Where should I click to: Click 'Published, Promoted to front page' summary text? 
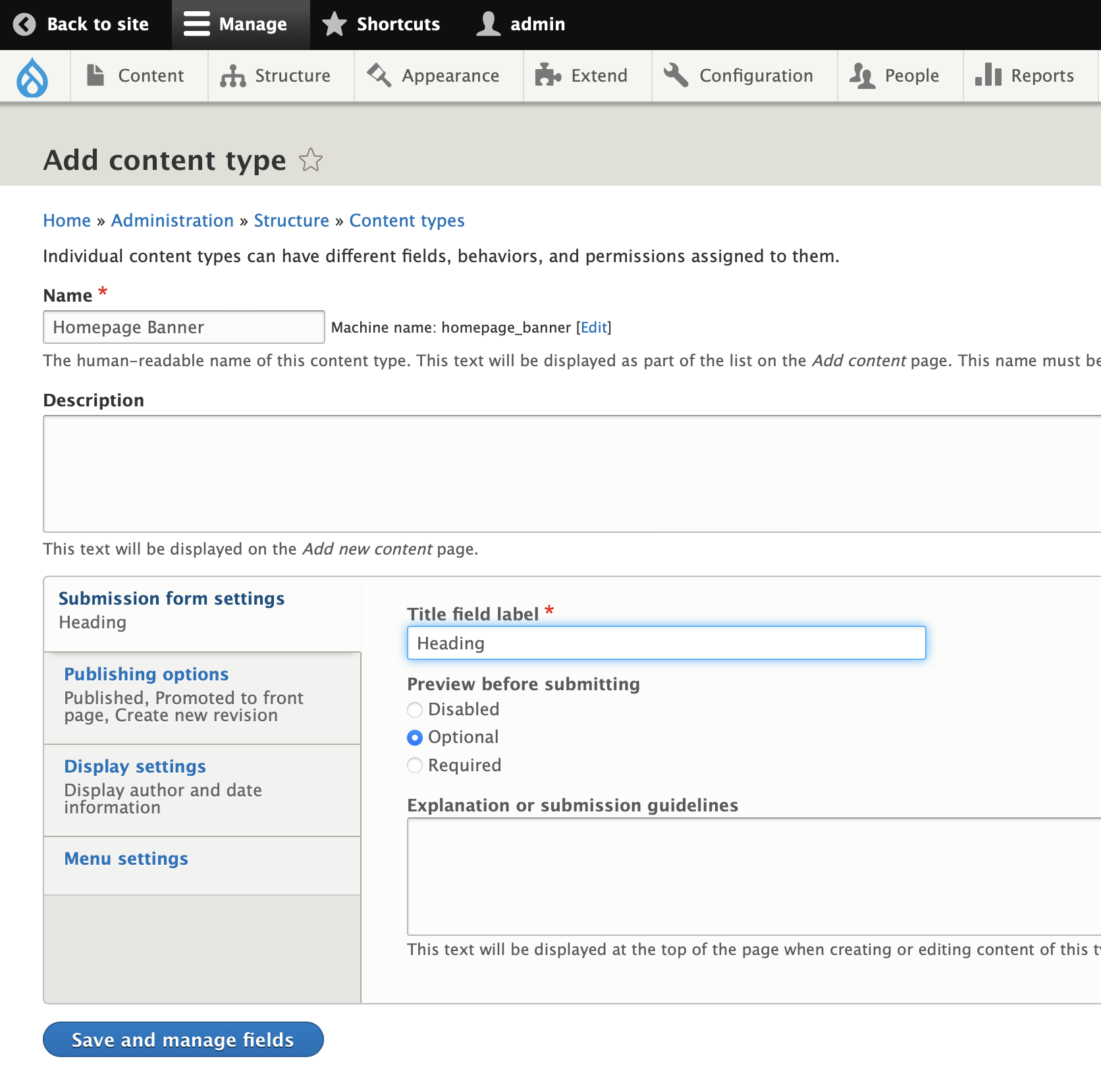tap(184, 707)
